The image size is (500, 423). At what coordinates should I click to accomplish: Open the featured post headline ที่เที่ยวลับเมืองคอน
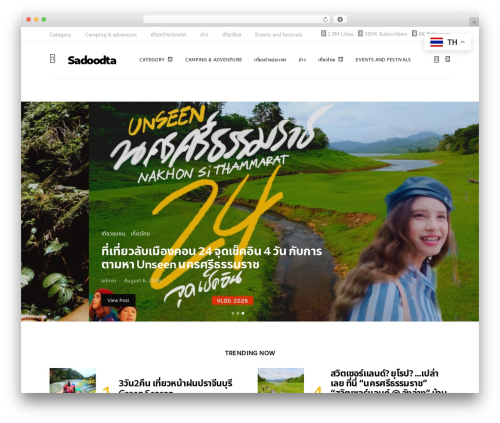pos(212,258)
